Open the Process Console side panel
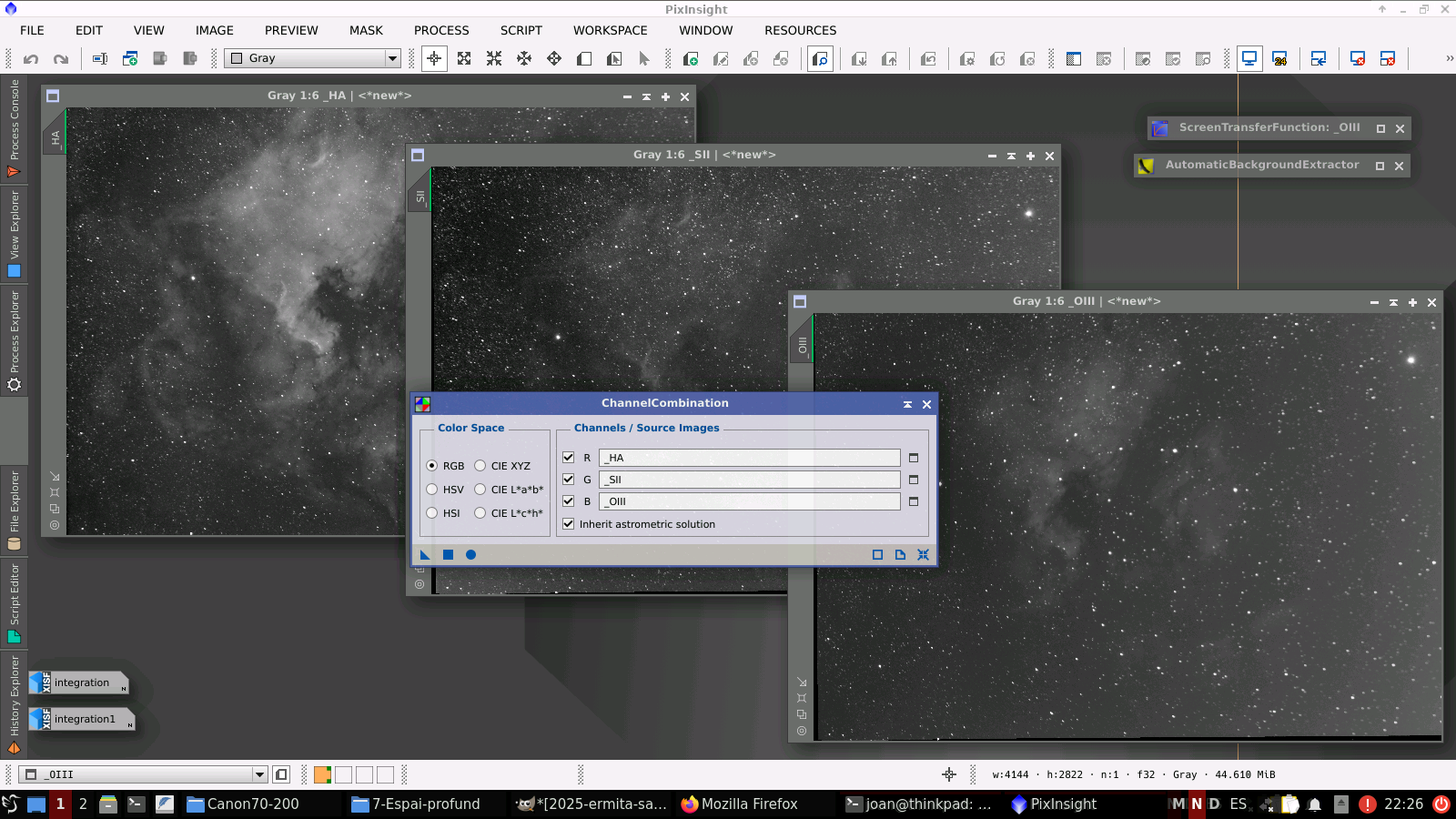Image resolution: width=1456 pixels, height=819 pixels. [x=14, y=127]
